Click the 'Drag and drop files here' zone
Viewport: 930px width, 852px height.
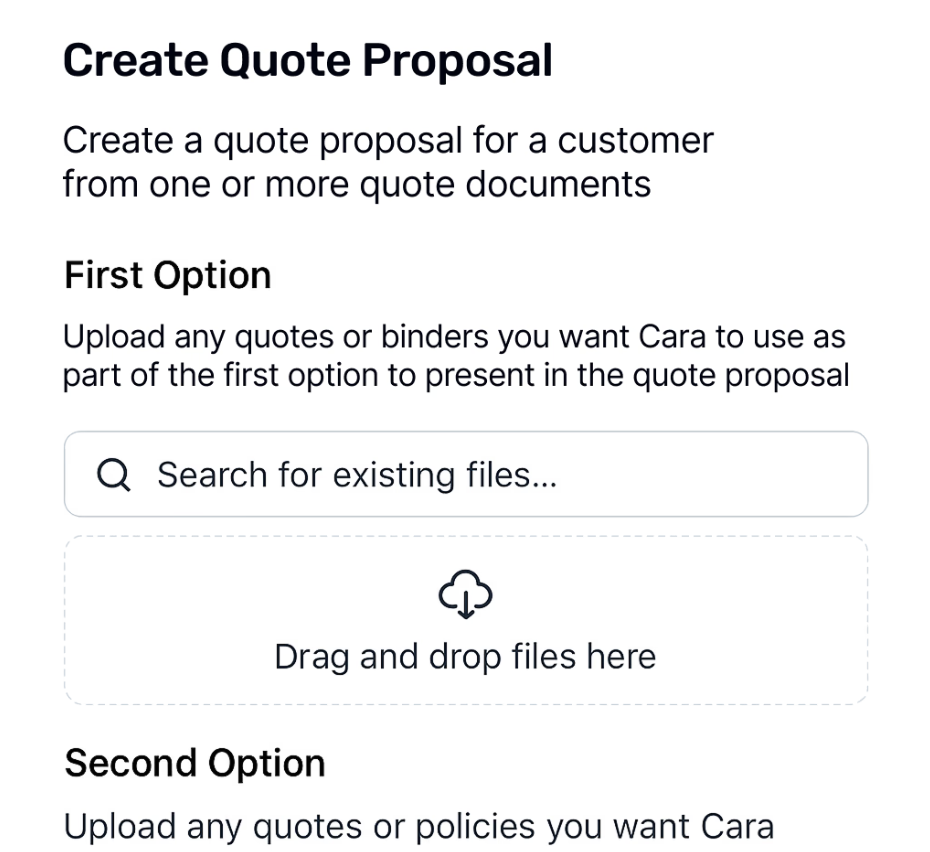click(x=465, y=620)
